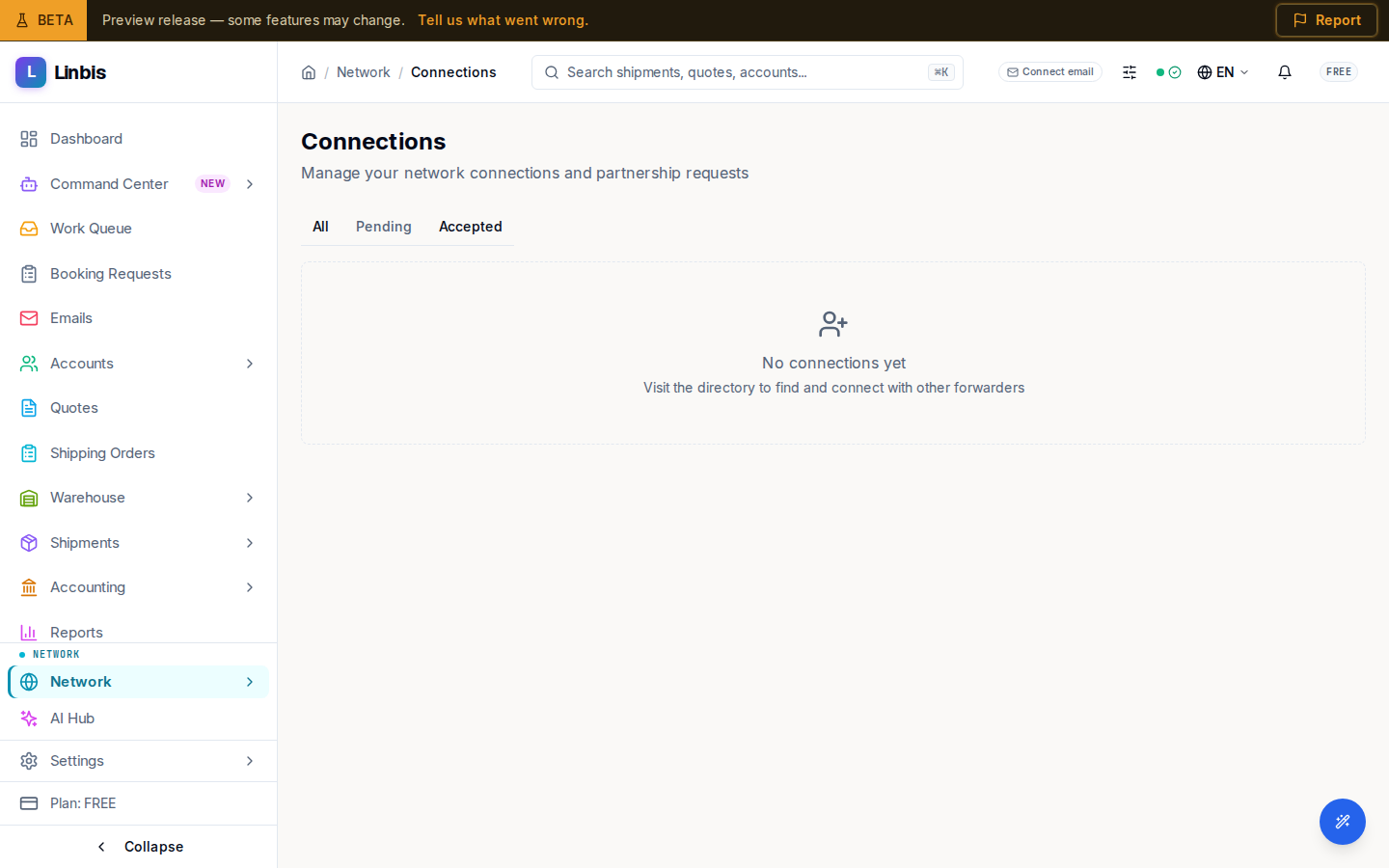The width and height of the screenshot is (1389, 868).
Task: Switch to the Accepted tab
Action: tap(471, 227)
